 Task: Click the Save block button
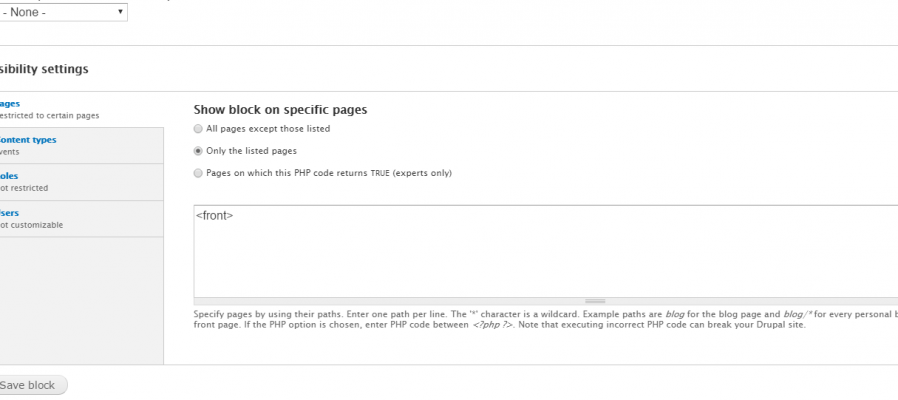[x=33, y=385]
